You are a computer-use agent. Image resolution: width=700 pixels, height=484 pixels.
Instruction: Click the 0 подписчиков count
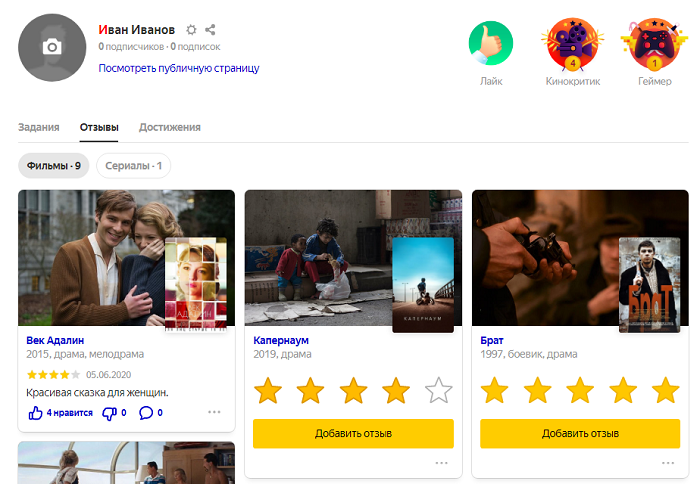tap(131, 46)
